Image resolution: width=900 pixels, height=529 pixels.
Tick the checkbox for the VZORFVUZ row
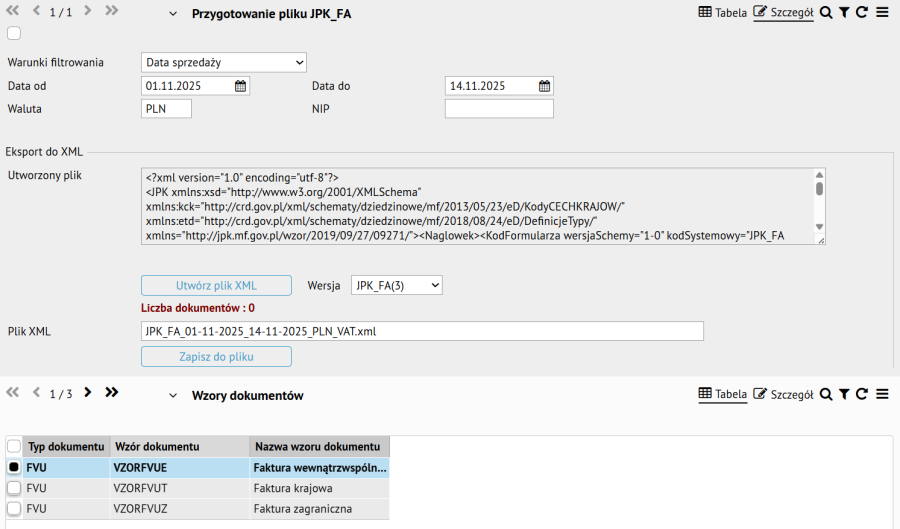(14, 509)
